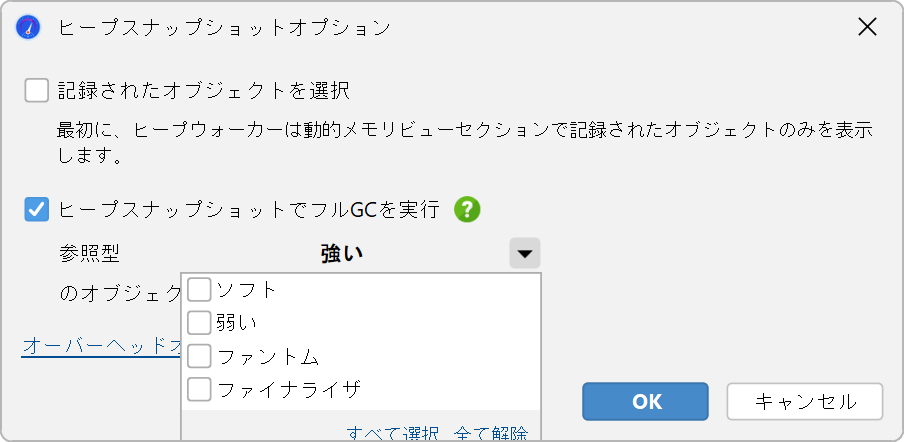Click the JProfiler gauge icon in title bar

click(28, 28)
